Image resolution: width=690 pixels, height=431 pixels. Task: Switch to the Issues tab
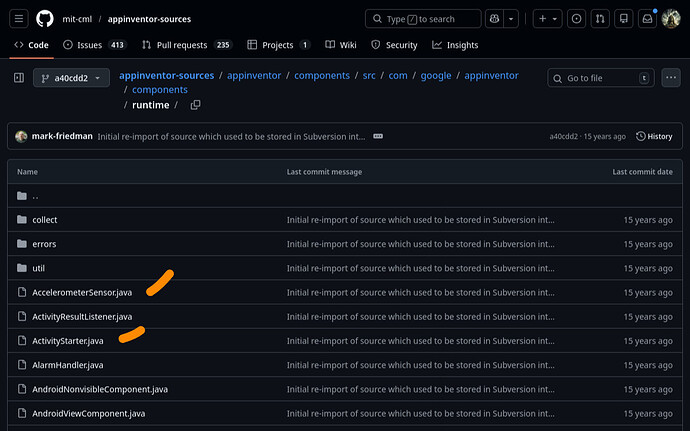click(x=94, y=45)
